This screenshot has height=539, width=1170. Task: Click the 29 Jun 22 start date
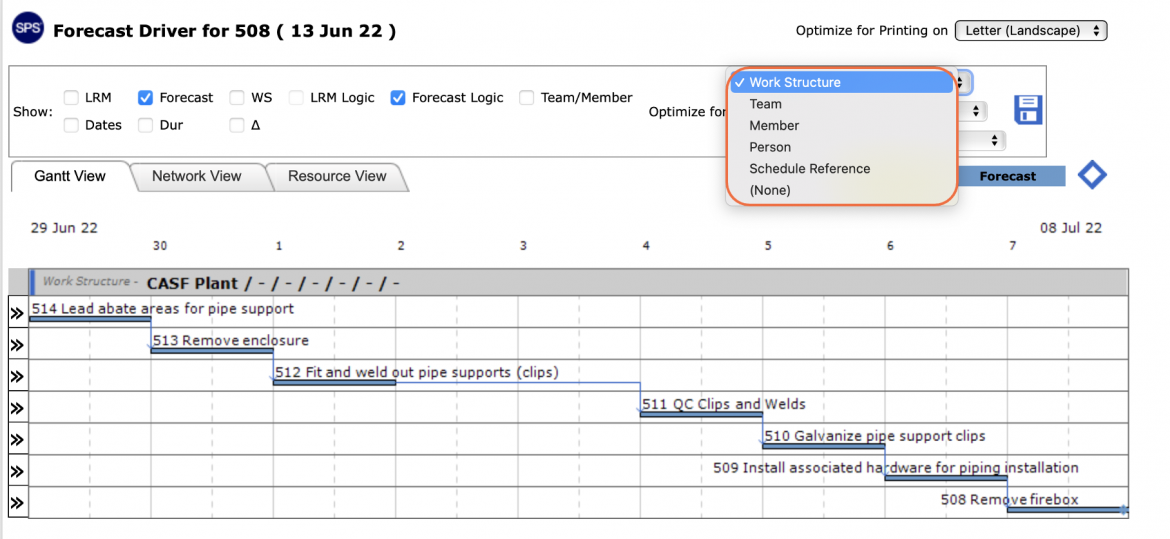tap(64, 228)
